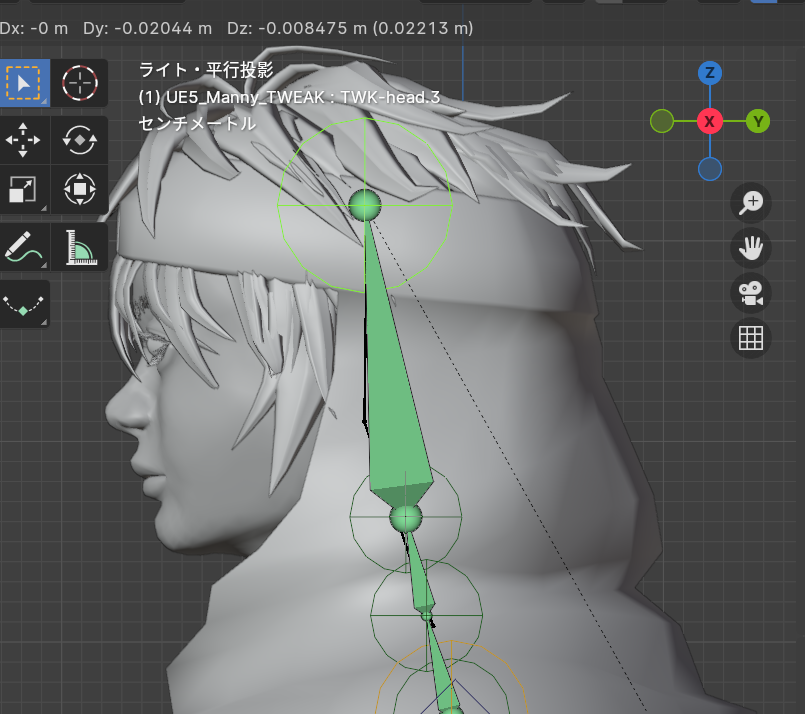
Task: Click the negative Z axis gizmo ball
Action: tap(710, 169)
